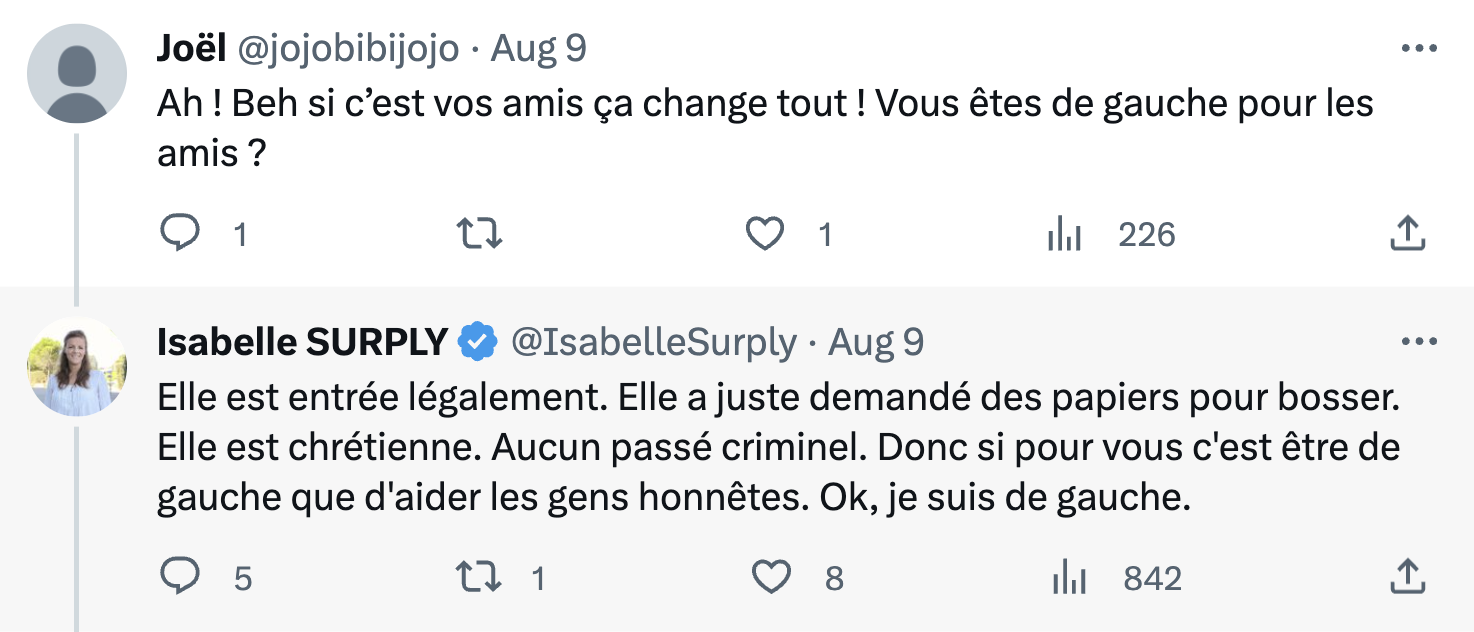View analytics of Isabelle's tweet showing 842

1069,578
